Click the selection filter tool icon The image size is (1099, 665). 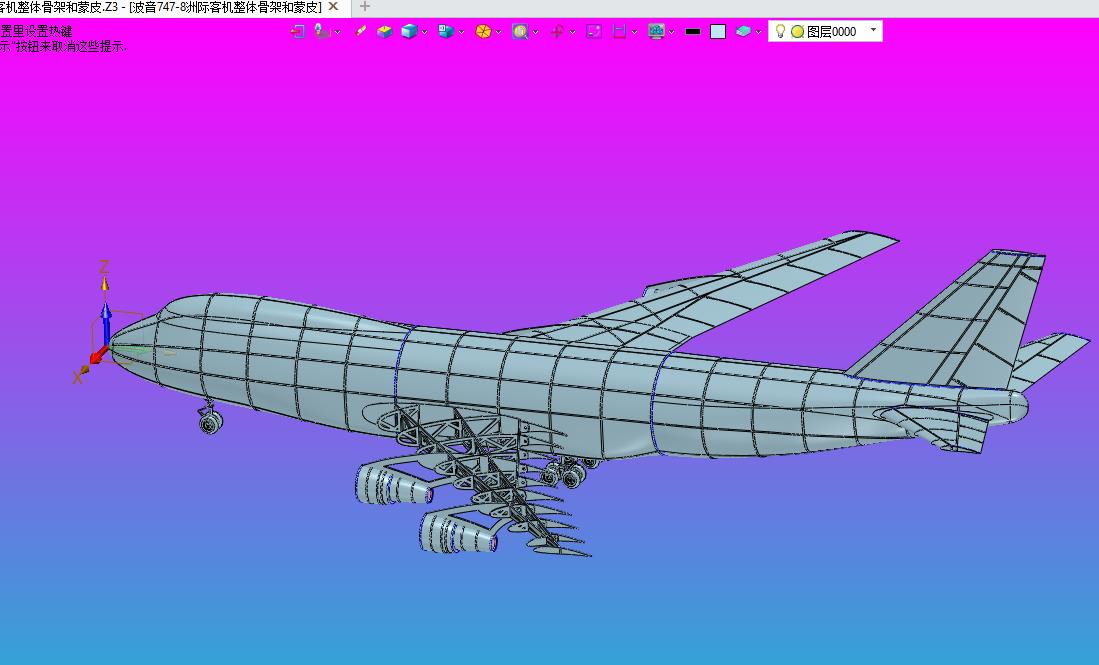pyautogui.click(x=322, y=32)
